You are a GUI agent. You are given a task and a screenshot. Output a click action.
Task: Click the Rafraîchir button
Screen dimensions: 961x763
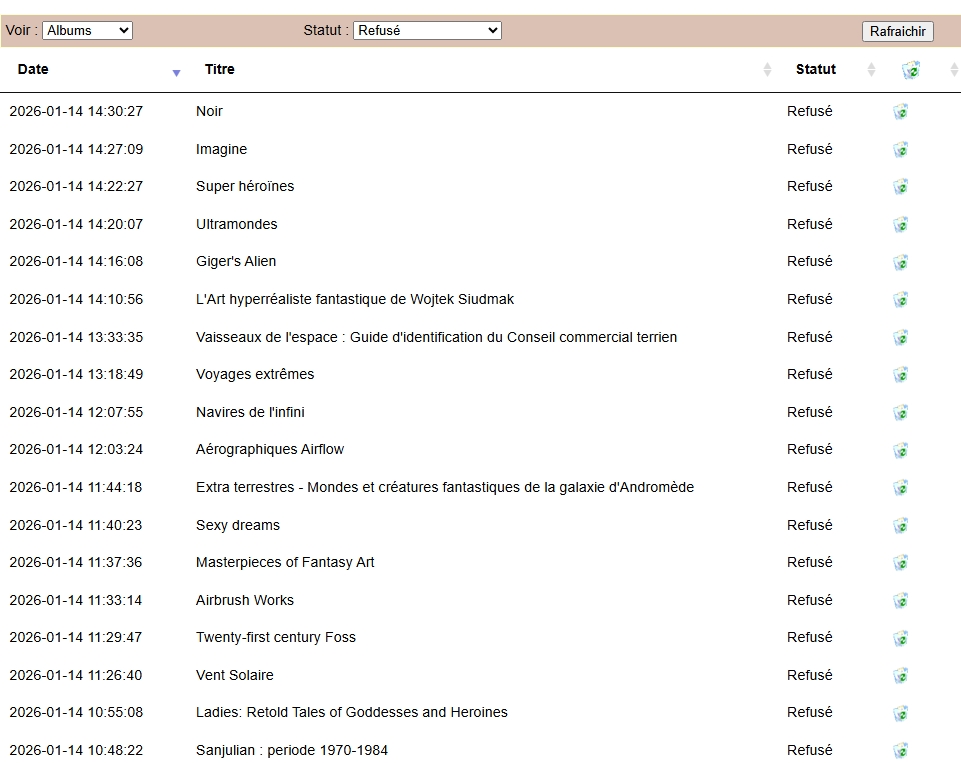(x=897, y=31)
